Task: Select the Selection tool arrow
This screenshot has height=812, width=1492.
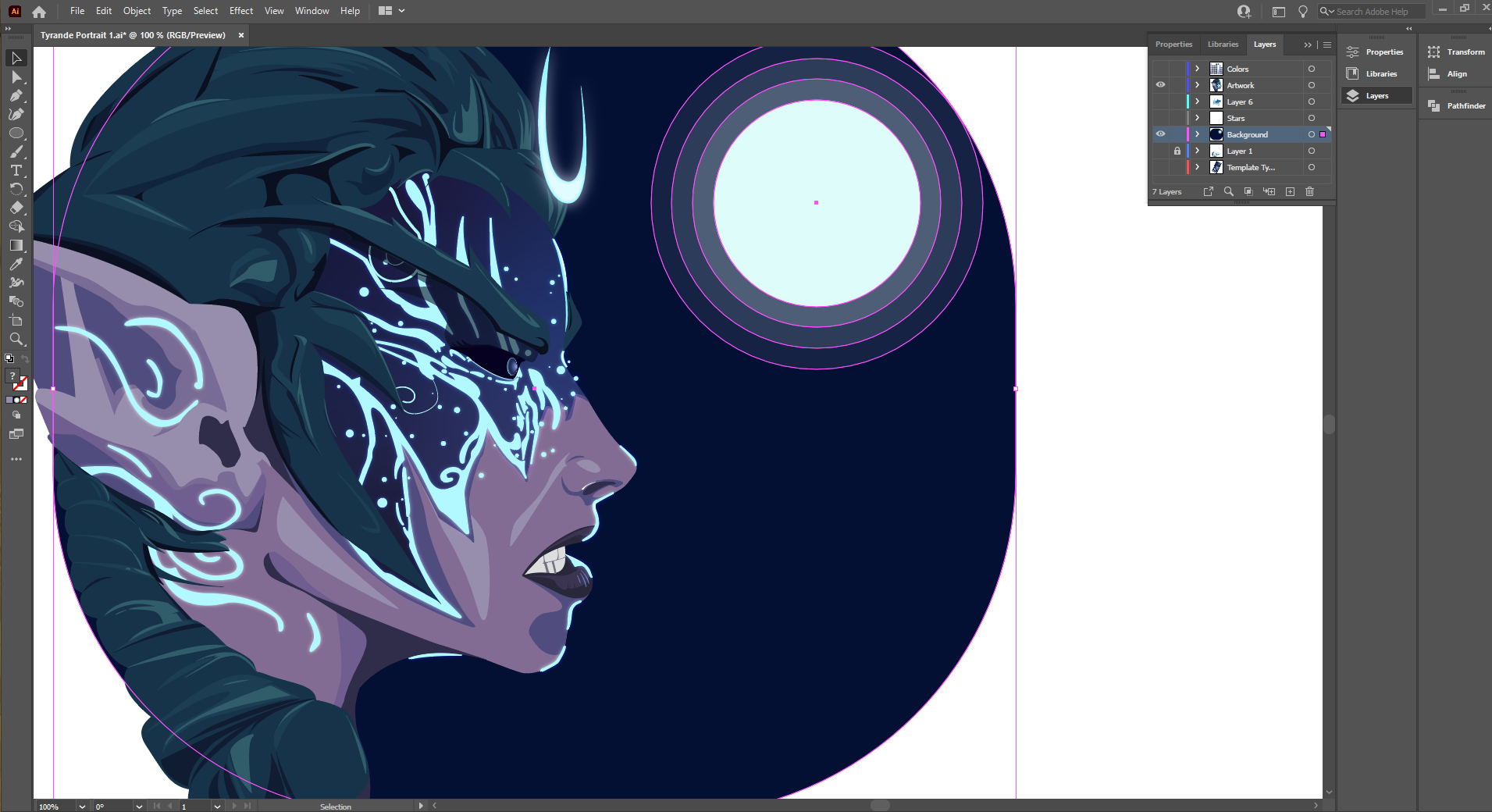Action: (16, 58)
